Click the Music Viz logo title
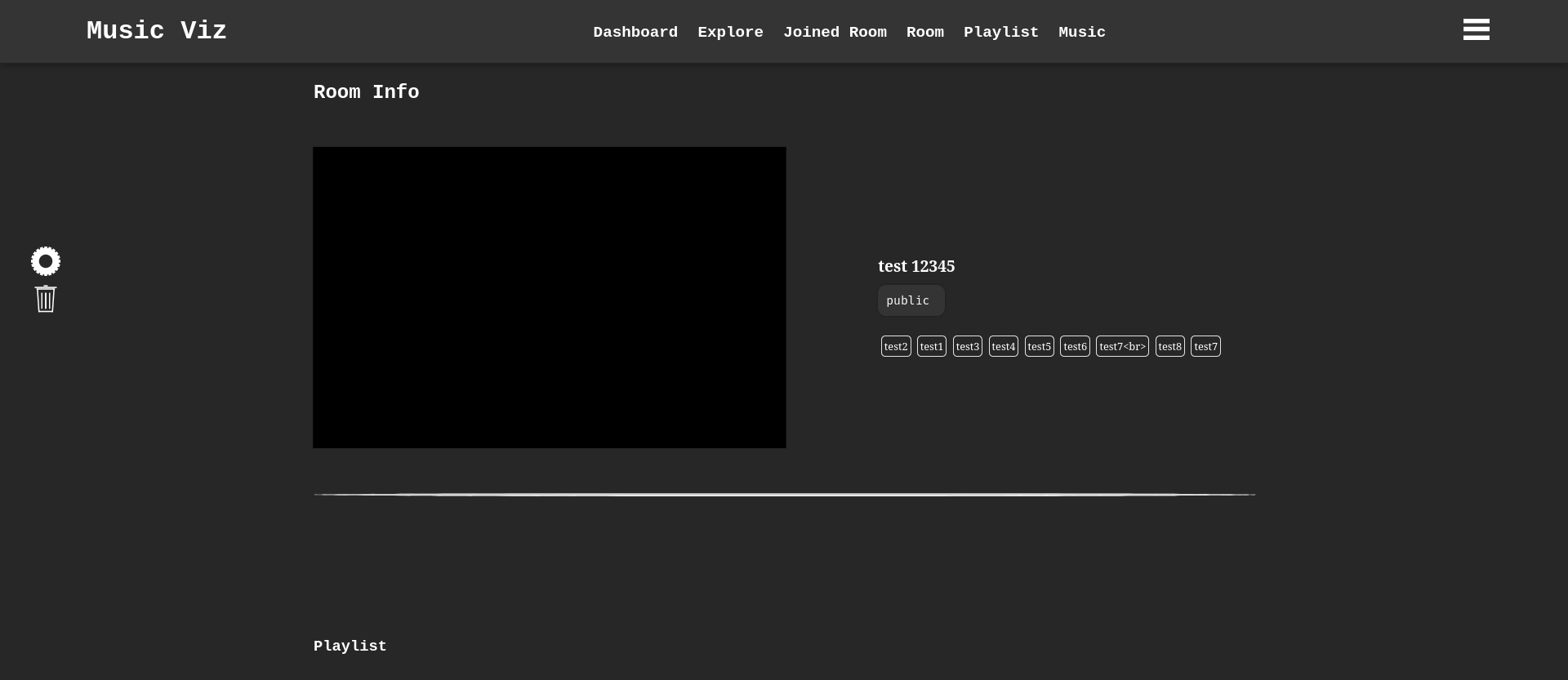This screenshot has width=1568, height=680. click(x=157, y=31)
